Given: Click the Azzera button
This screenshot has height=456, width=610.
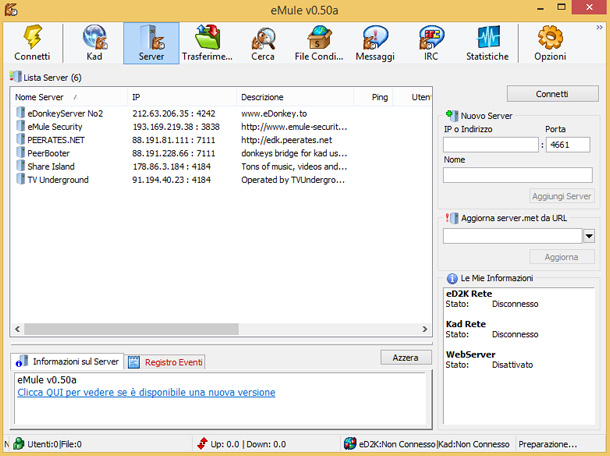Looking at the screenshot, I should [x=406, y=358].
